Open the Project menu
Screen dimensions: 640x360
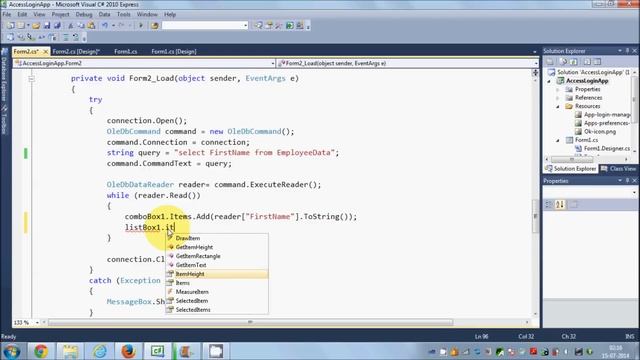point(60,14)
